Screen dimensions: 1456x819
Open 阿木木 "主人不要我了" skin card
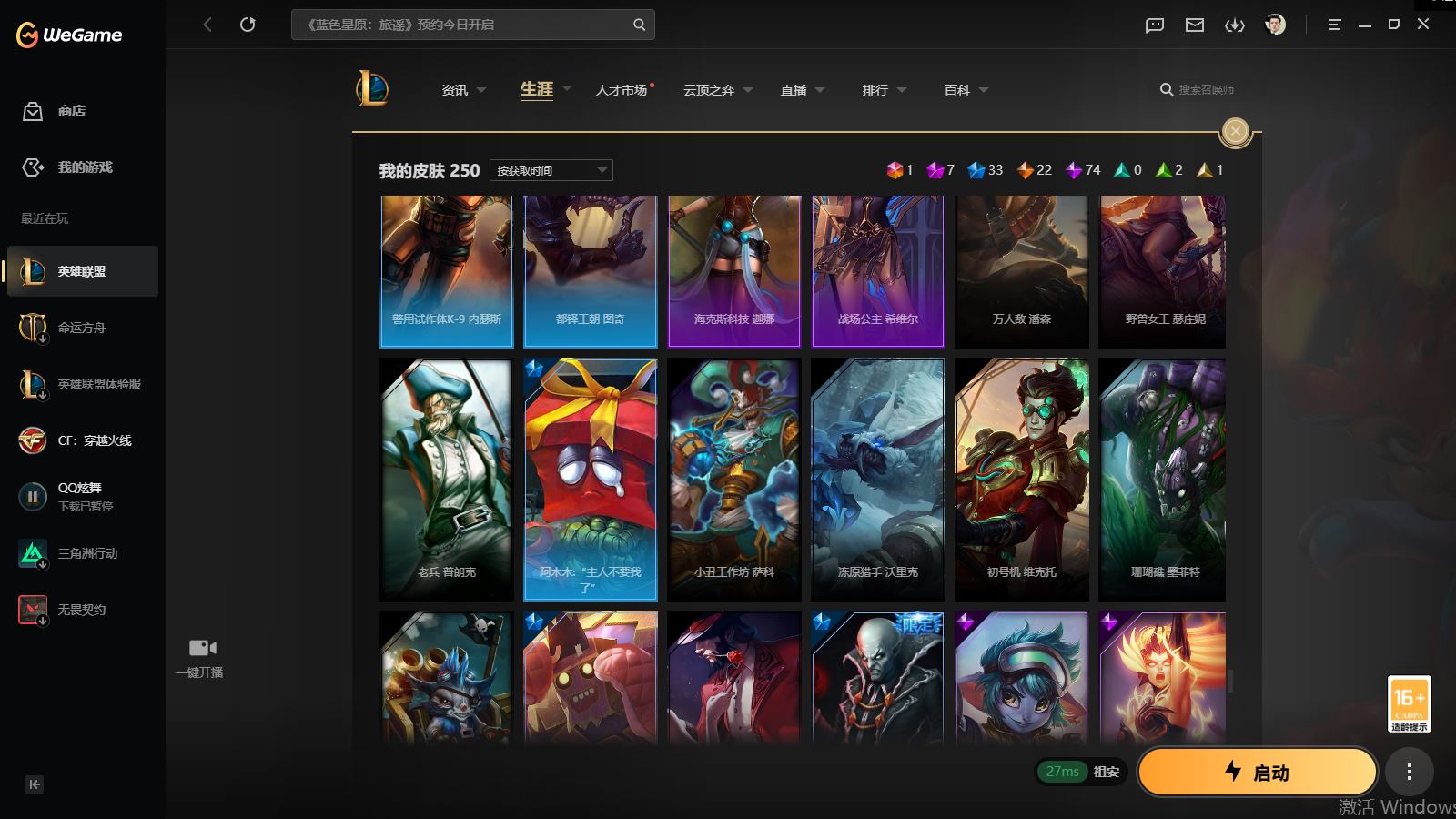(x=591, y=480)
